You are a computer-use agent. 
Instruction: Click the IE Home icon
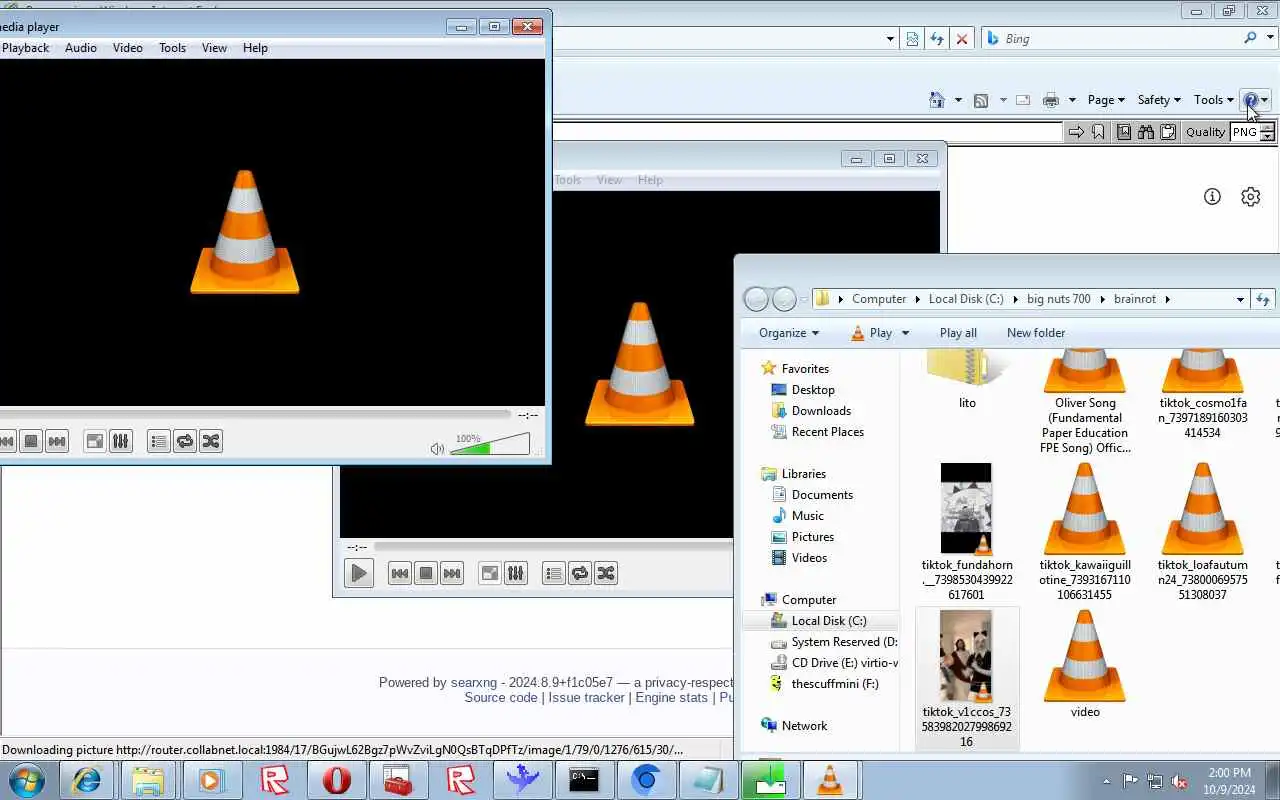[937, 100]
